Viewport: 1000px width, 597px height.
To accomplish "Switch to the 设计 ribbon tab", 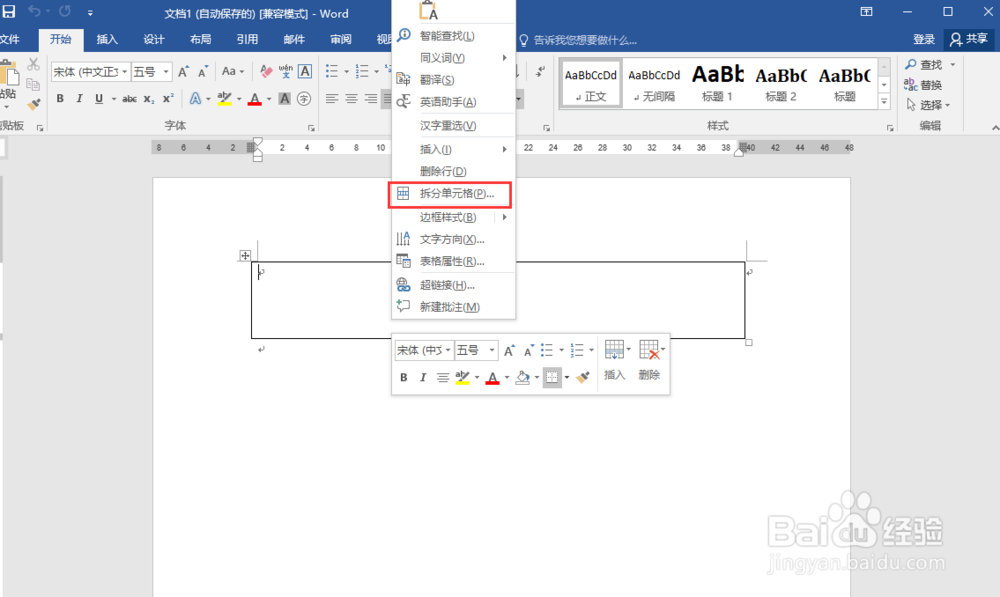I will [154, 40].
